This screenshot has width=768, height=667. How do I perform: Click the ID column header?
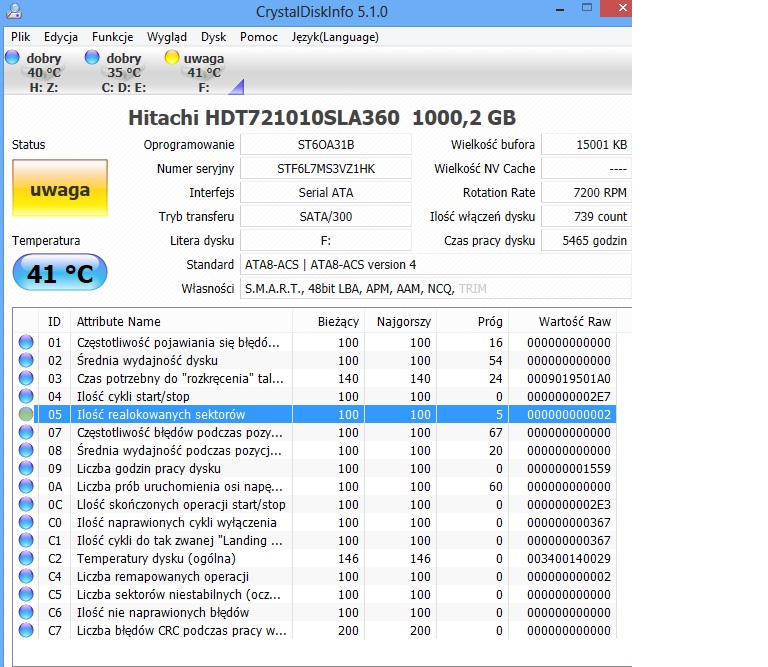coord(54,321)
